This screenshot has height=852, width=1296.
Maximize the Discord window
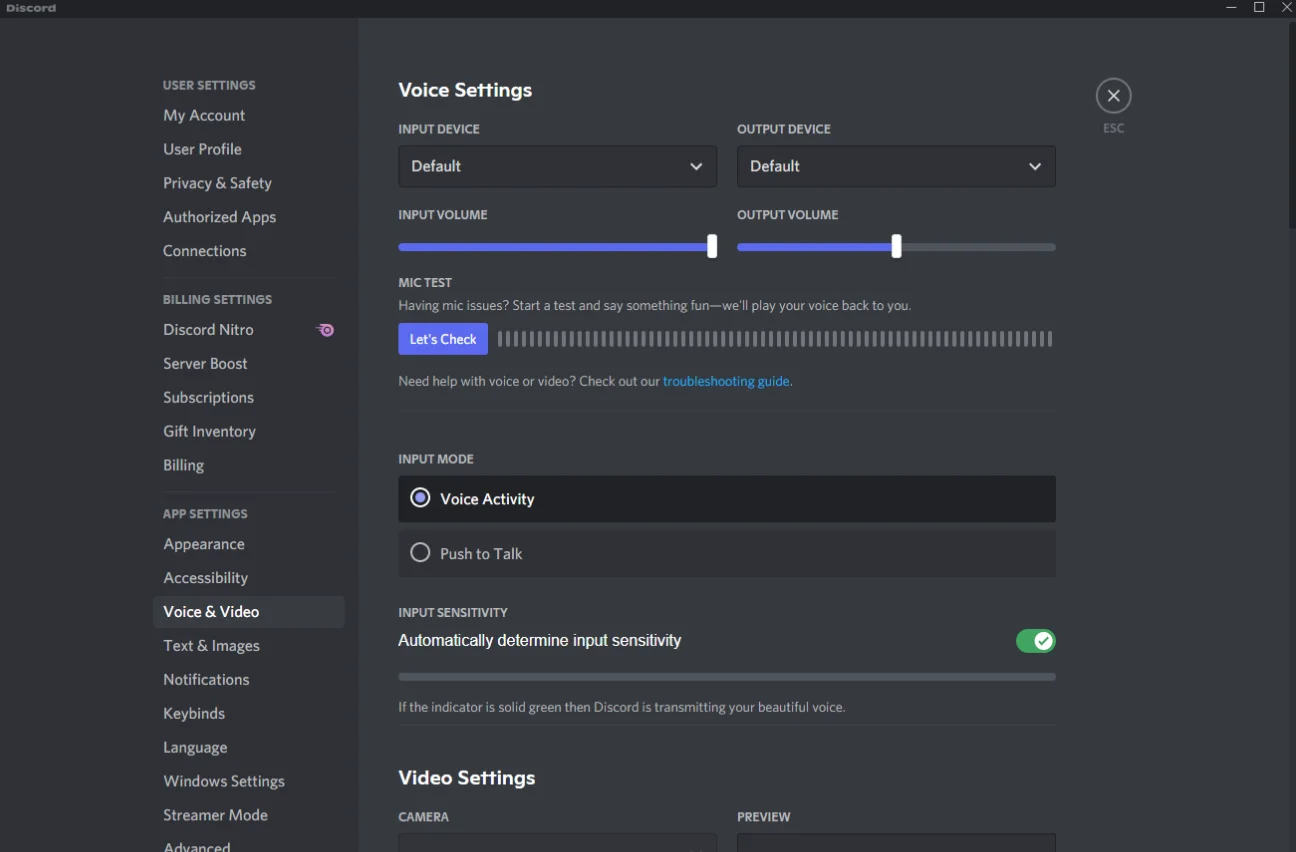pos(1259,8)
